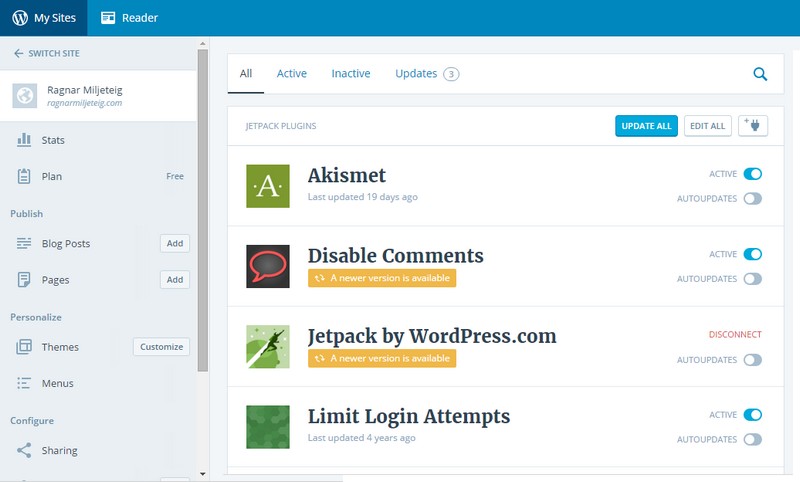
Task: Click the Blog Posts lines icon
Action: click(24, 243)
